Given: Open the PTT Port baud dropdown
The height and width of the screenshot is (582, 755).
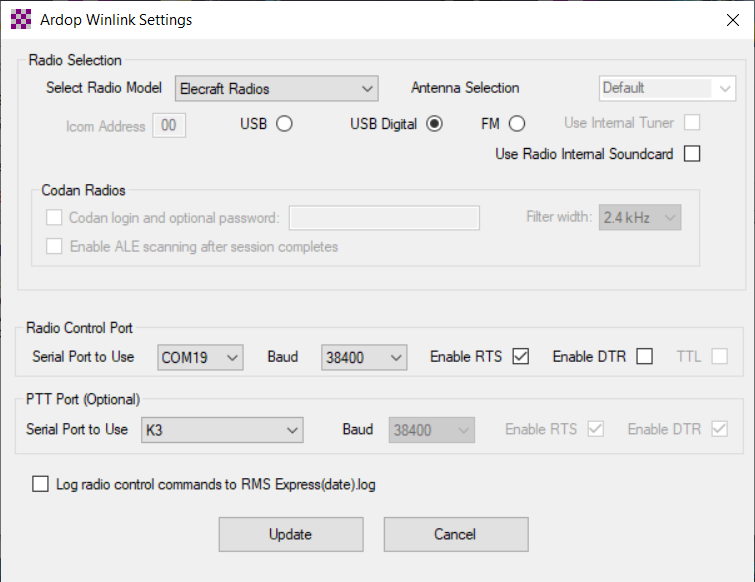Looking at the screenshot, I should pos(431,430).
